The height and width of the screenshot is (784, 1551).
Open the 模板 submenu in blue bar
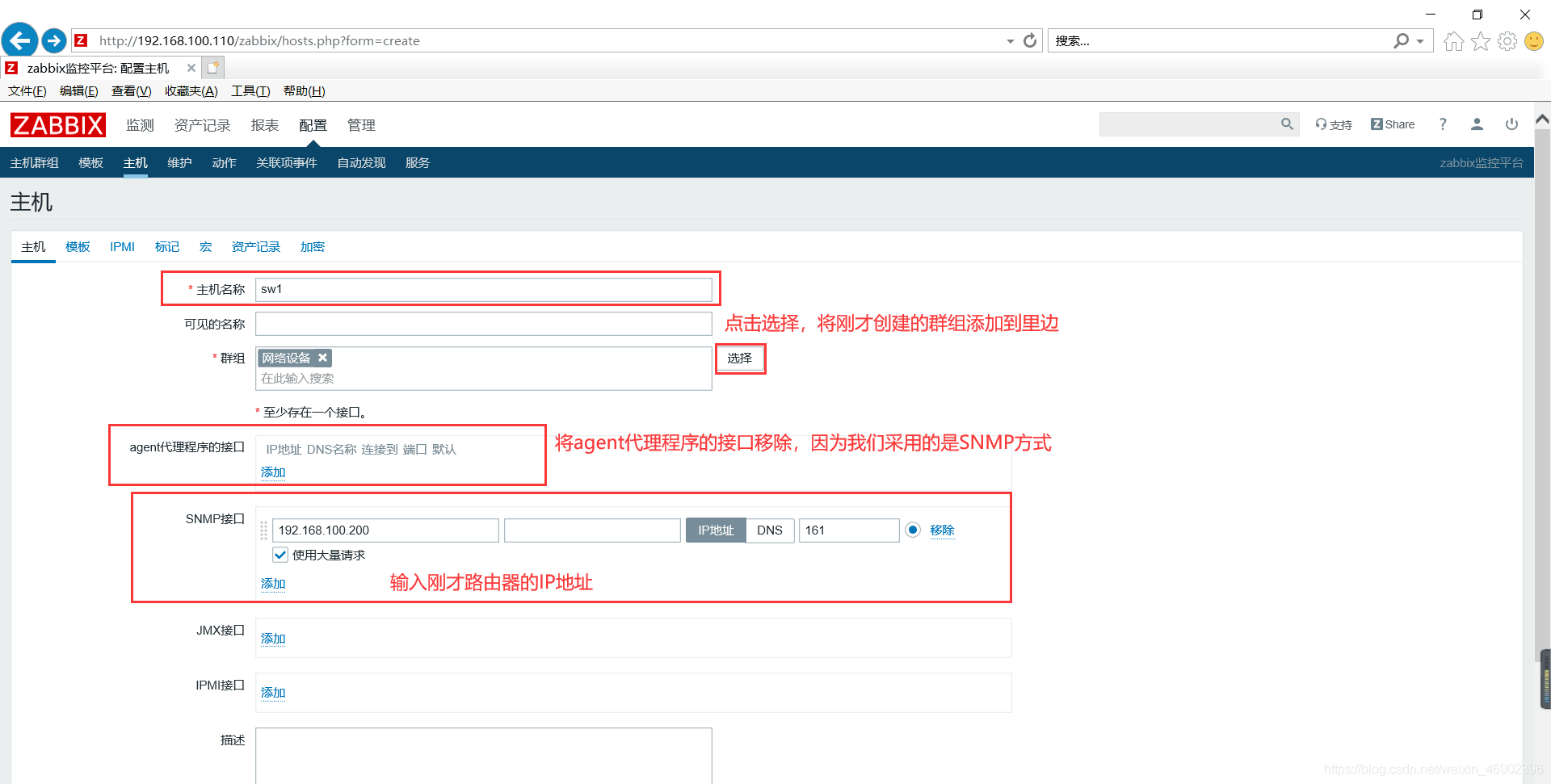pos(90,162)
